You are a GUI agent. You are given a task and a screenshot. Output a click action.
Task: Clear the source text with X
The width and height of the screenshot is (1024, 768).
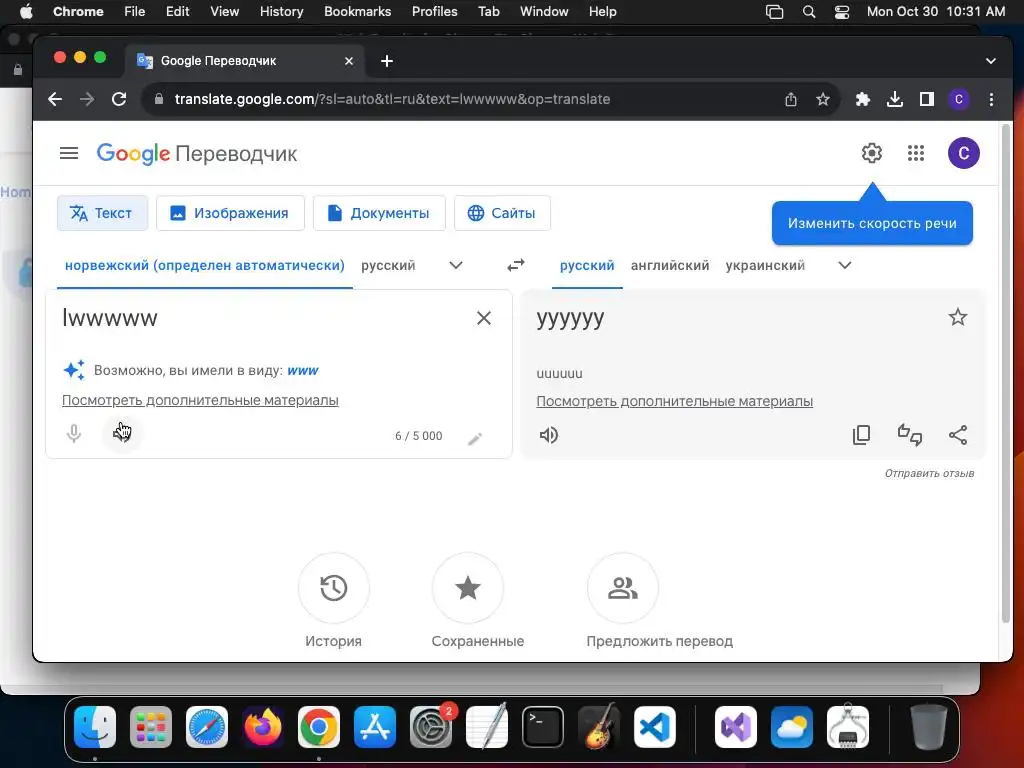(484, 318)
